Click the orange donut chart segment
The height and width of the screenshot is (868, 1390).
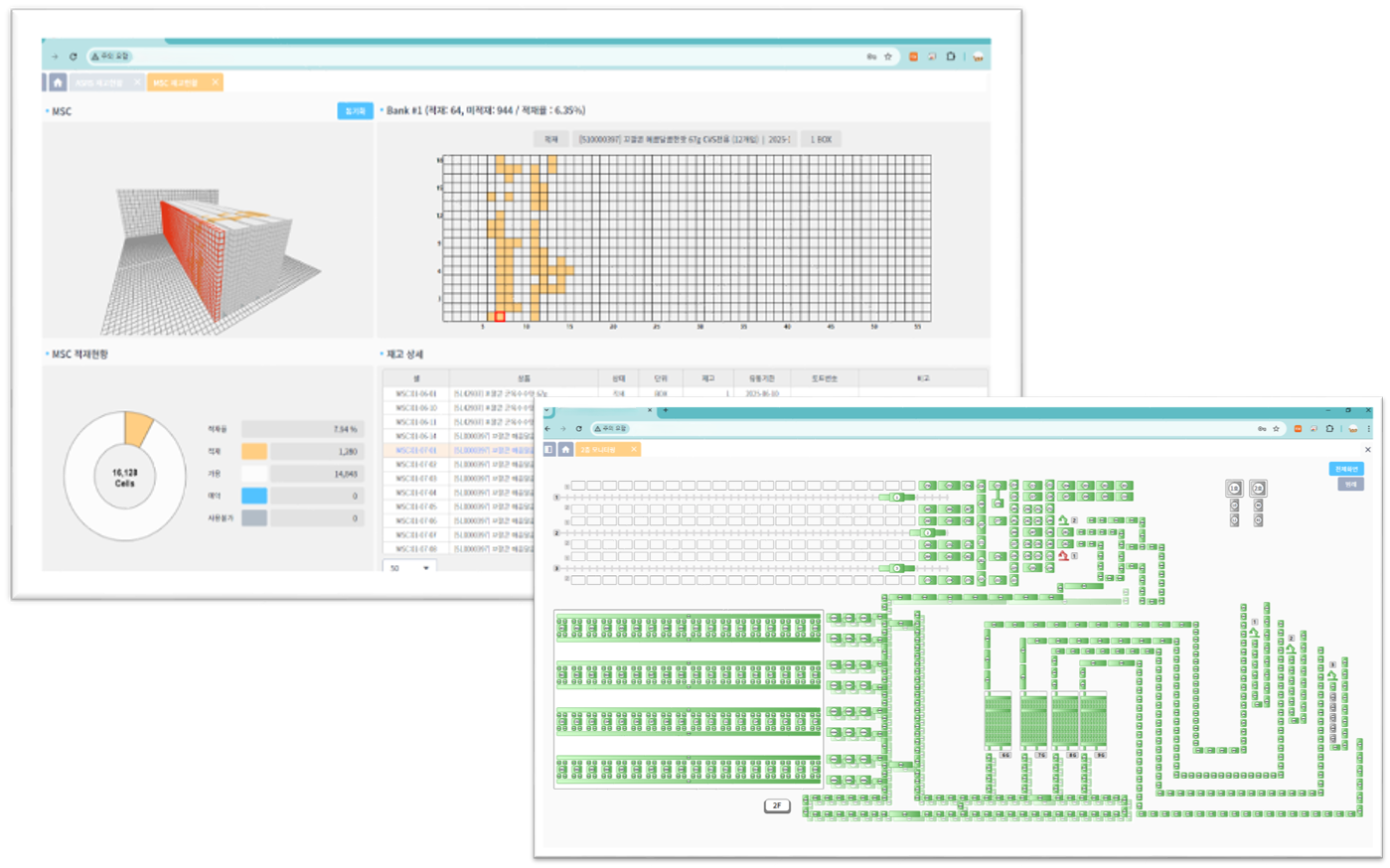pos(138,428)
